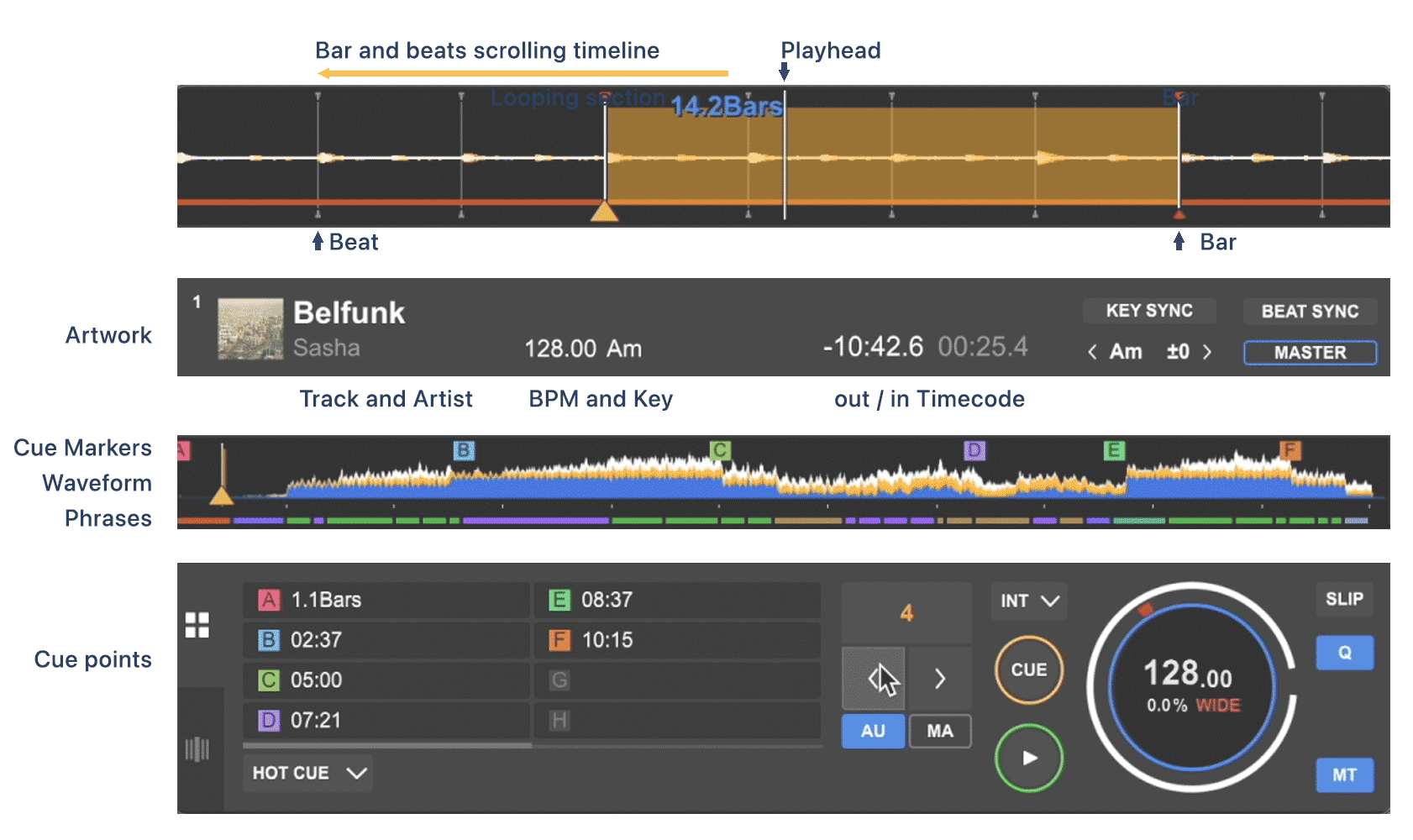Disable the Q quantize button

coord(1344,653)
